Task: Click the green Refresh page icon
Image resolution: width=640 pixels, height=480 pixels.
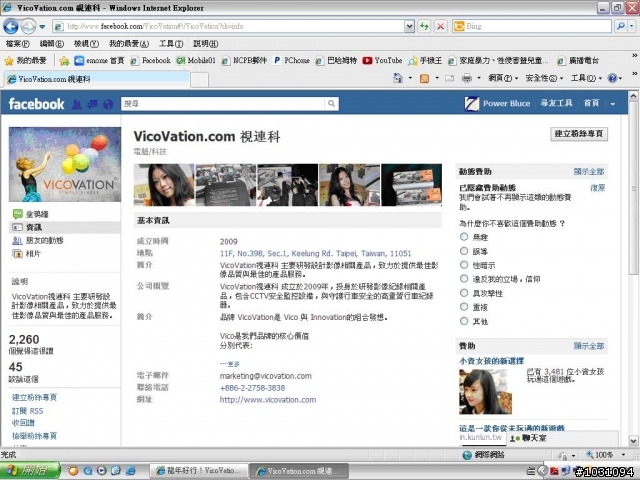Action: [424, 27]
